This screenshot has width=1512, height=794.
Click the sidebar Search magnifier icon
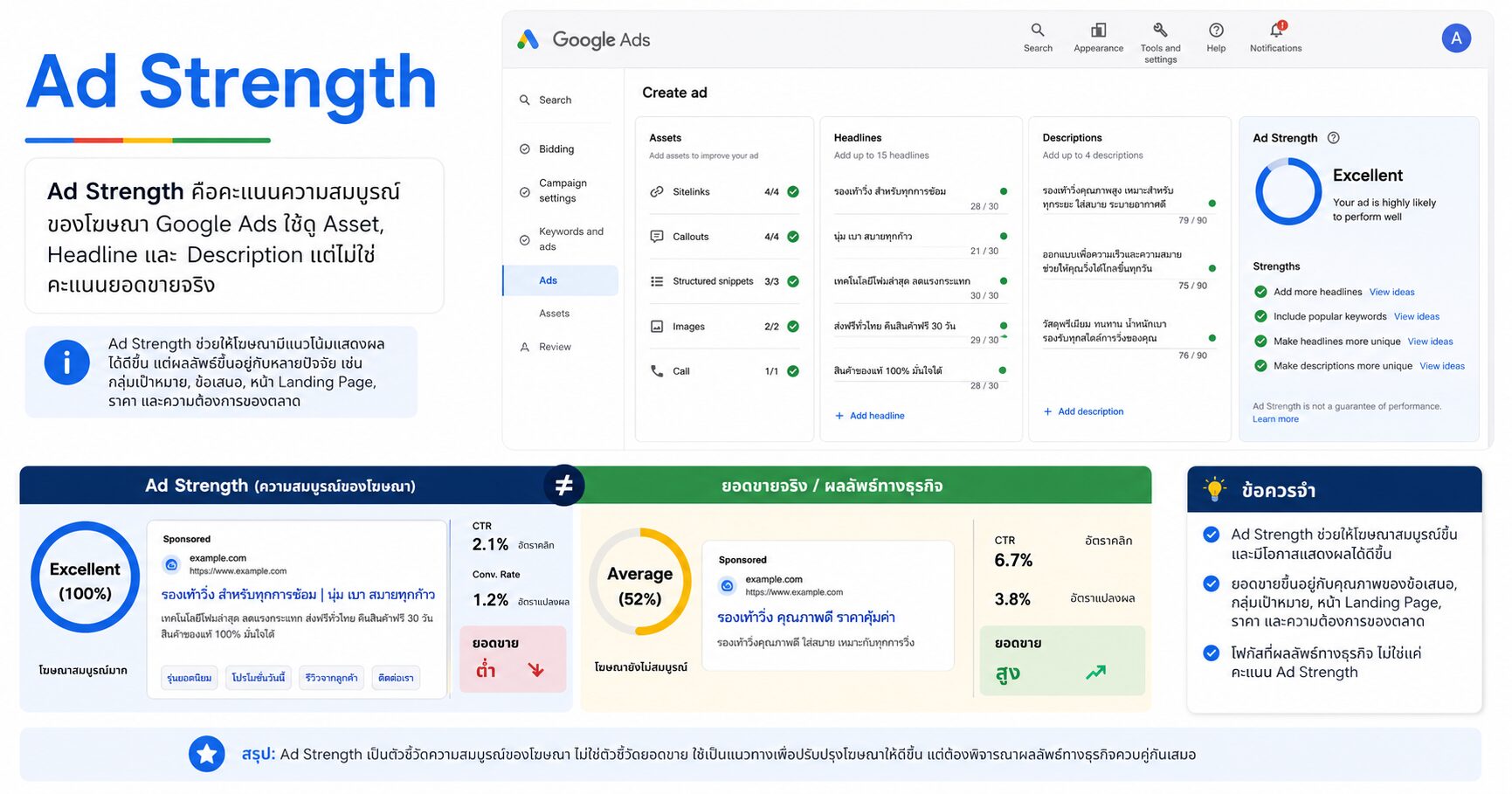(525, 100)
